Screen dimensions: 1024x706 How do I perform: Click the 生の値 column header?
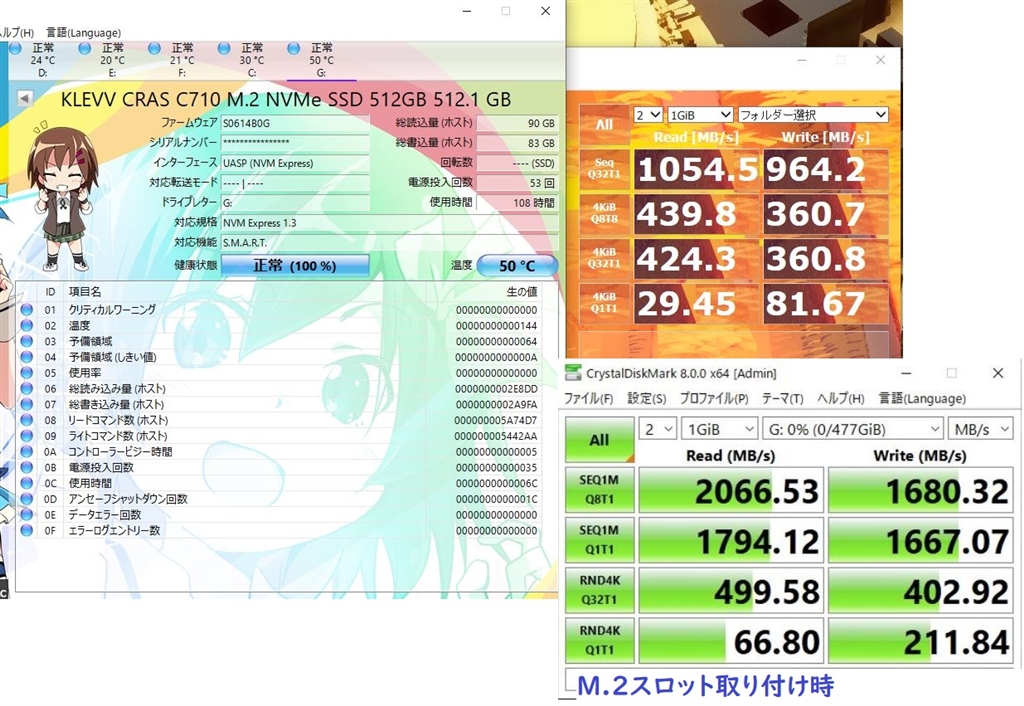521,291
